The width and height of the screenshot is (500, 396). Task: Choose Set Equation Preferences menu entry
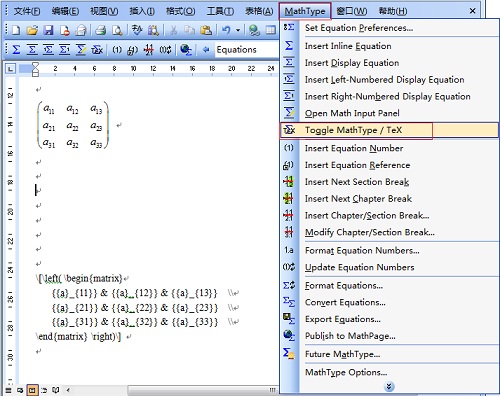(x=389, y=28)
